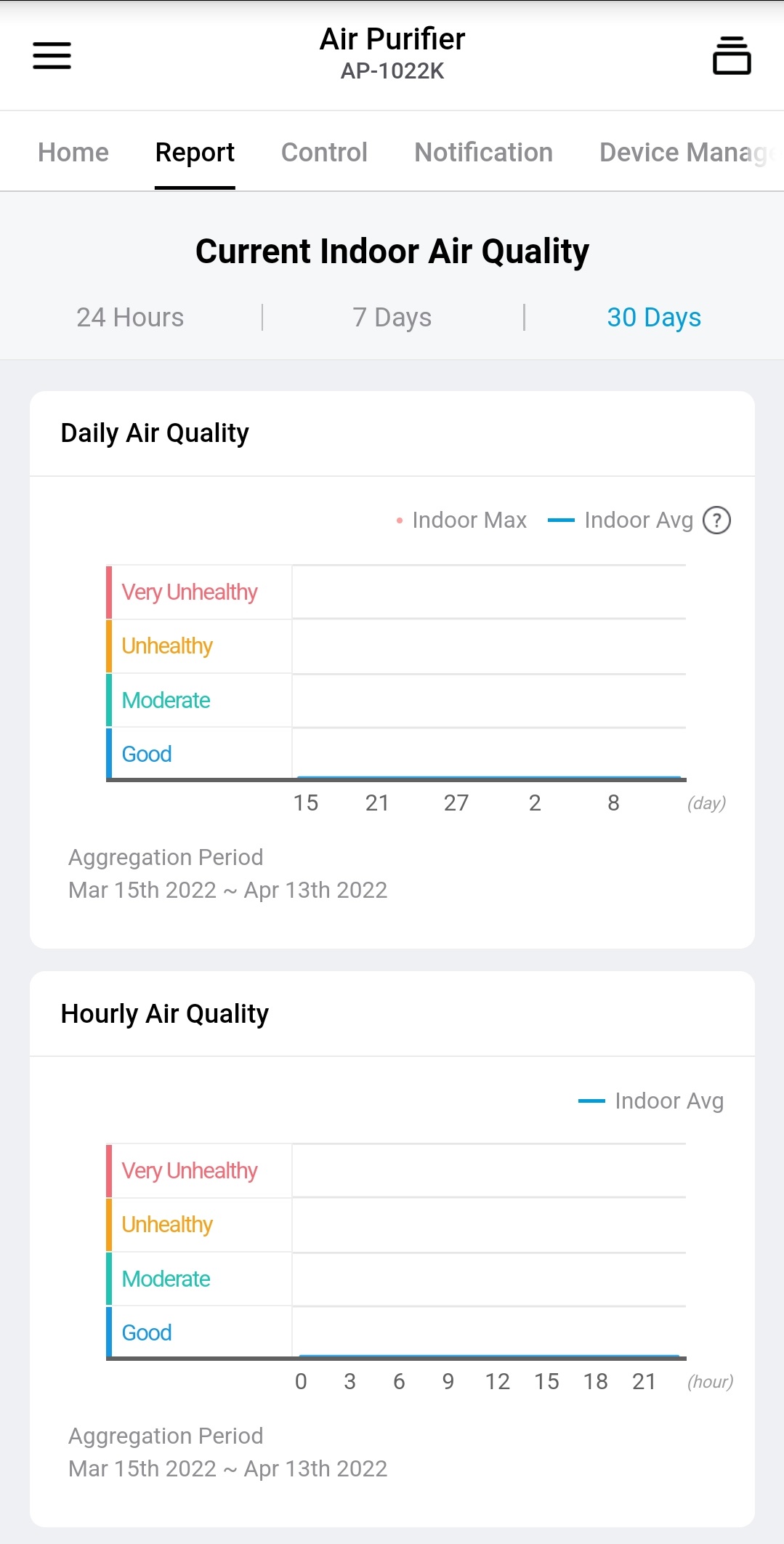Tap Moderate level in hourly chart

pyautogui.click(x=166, y=1279)
